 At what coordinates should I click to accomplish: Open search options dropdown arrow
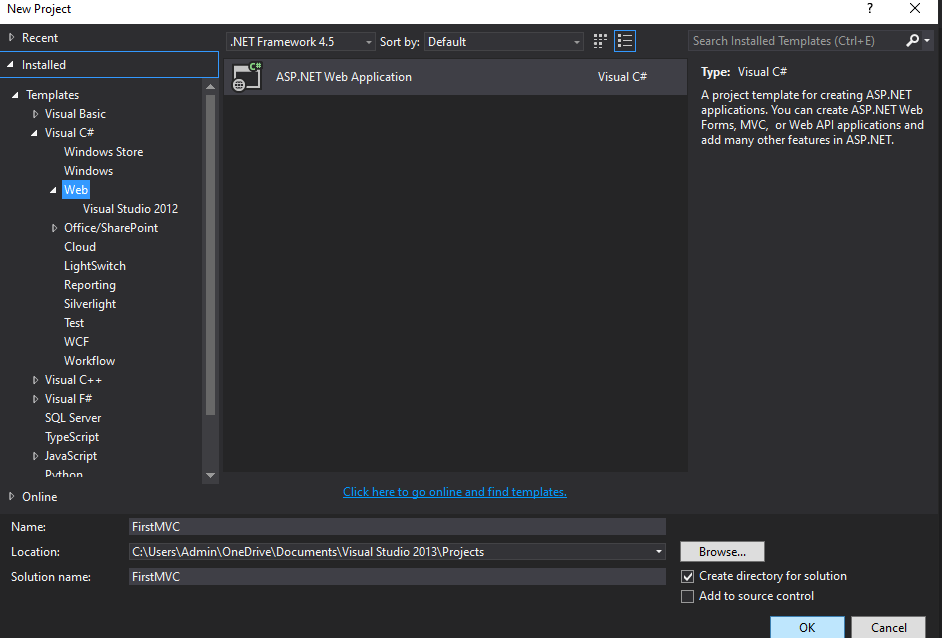point(927,40)
